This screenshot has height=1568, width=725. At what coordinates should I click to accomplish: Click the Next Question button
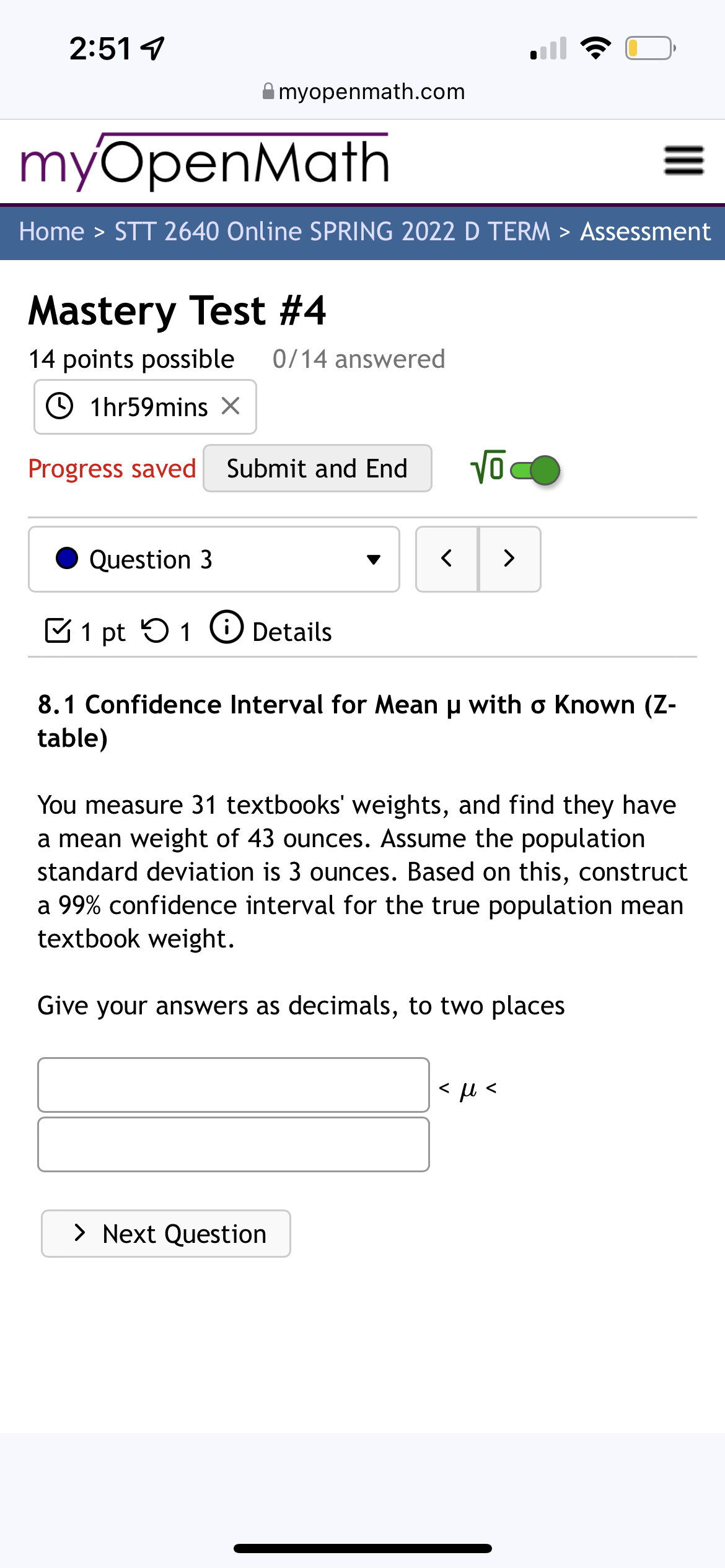tap(165, 1233)
